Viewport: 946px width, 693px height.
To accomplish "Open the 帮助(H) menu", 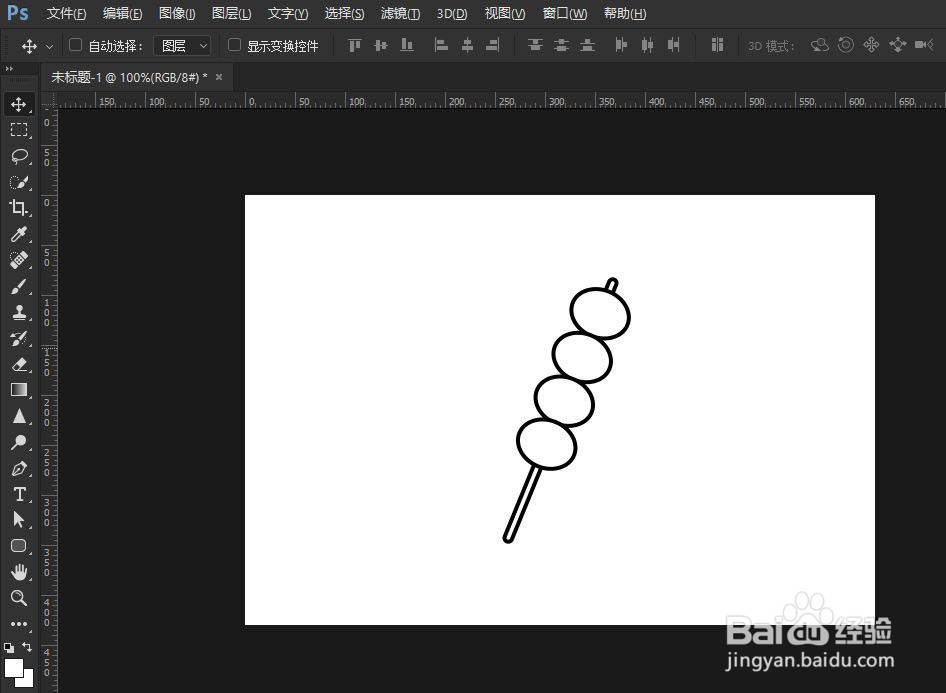I will point(625,13).
